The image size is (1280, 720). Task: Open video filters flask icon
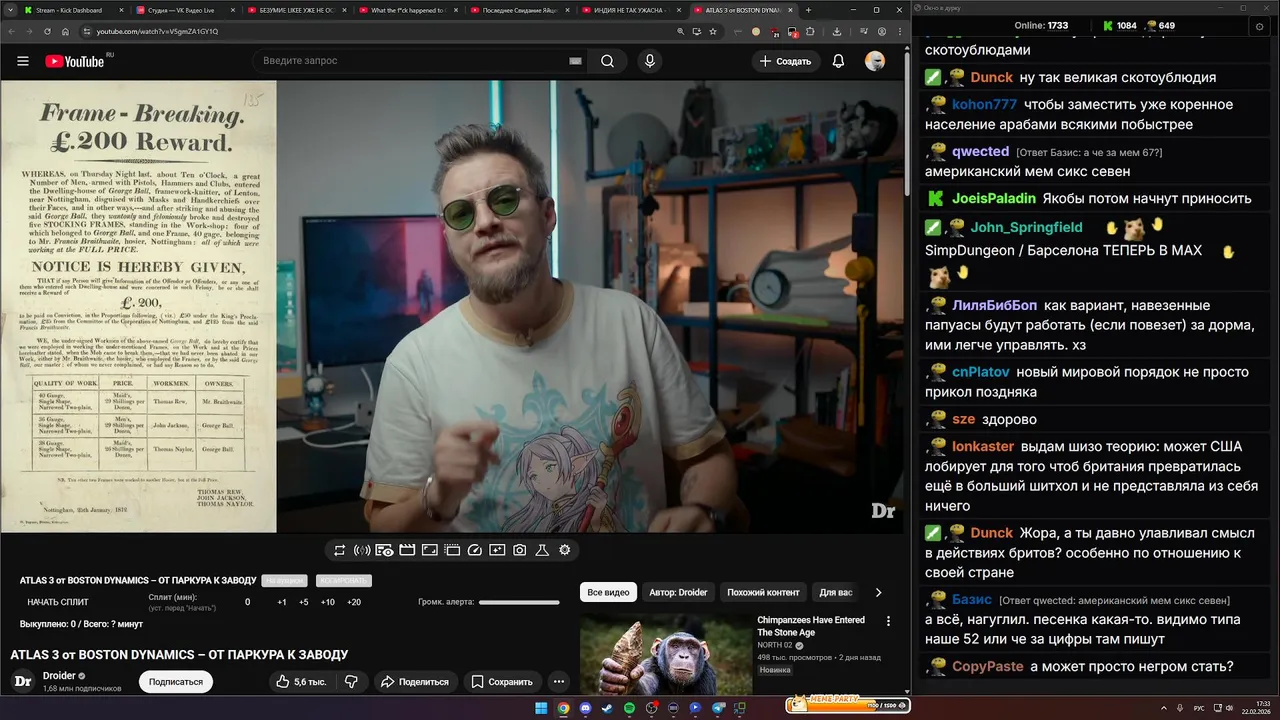point(542,550)
